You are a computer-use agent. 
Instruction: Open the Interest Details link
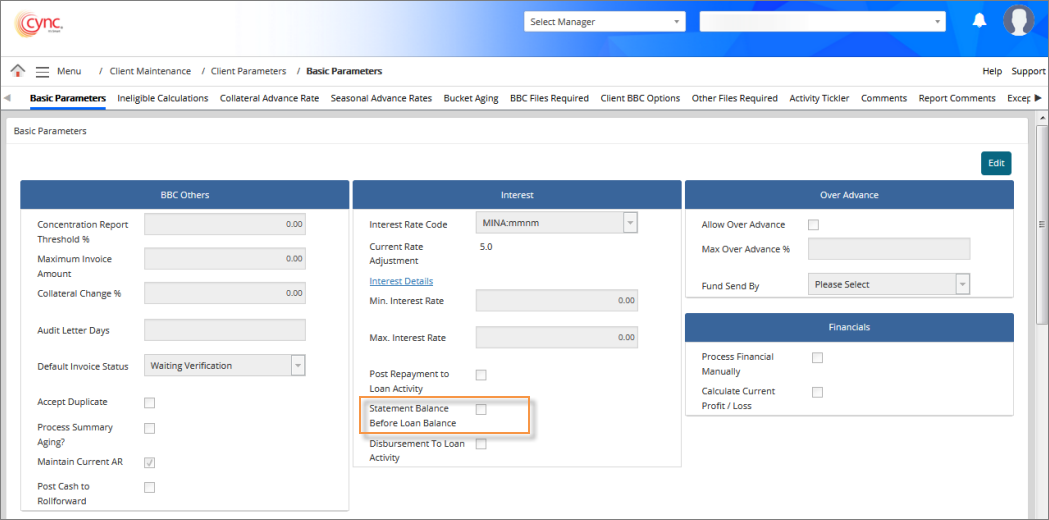click(401, 281)
